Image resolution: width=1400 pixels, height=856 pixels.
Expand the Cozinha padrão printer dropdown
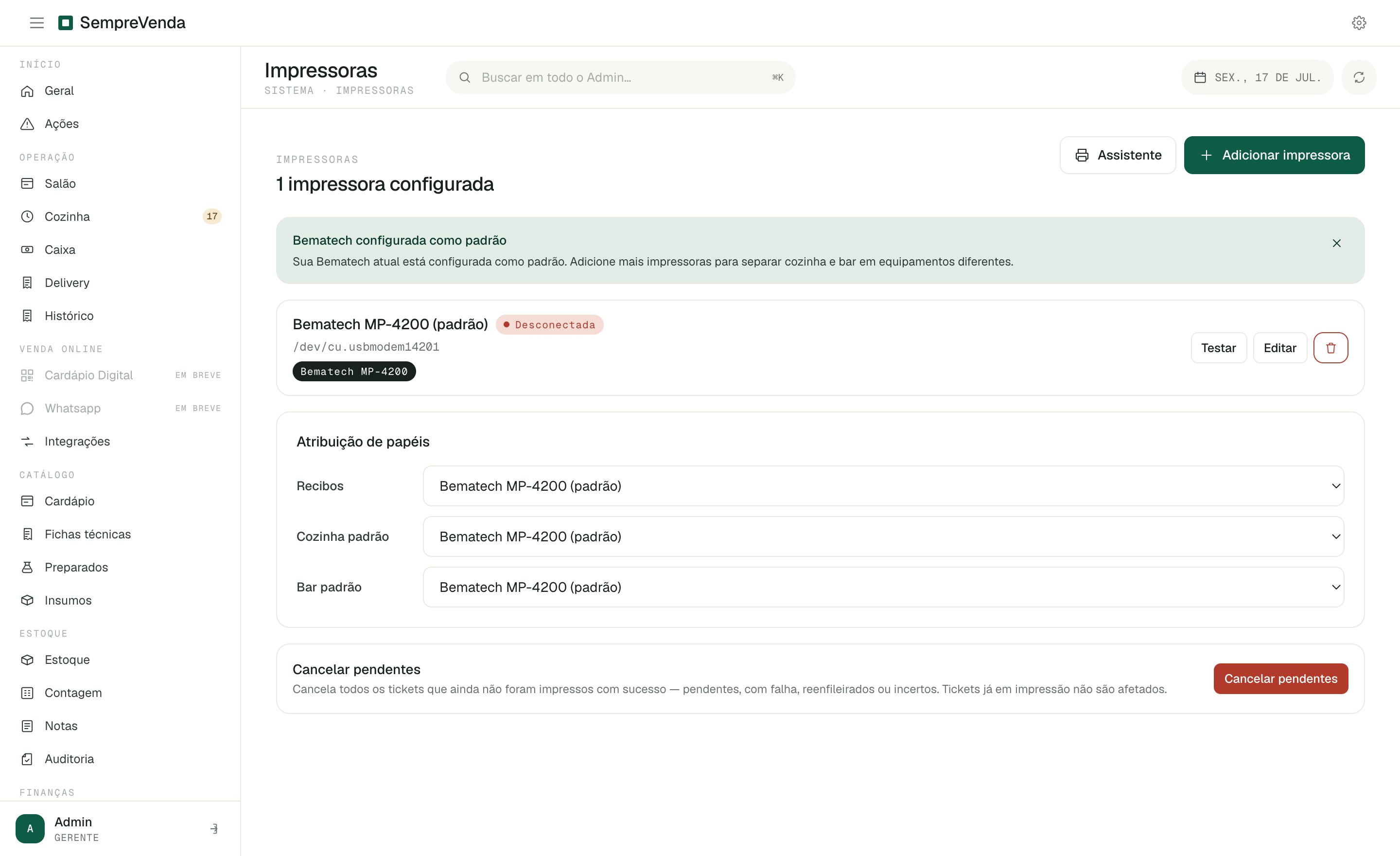point(884,536)
